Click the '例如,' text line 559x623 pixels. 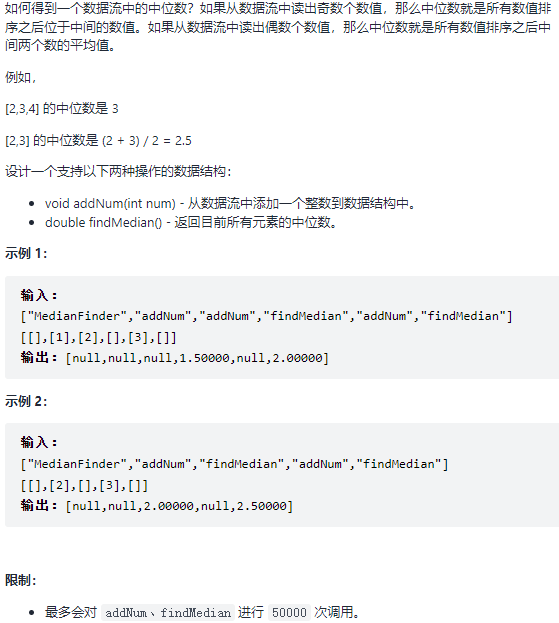coord(21,77)
